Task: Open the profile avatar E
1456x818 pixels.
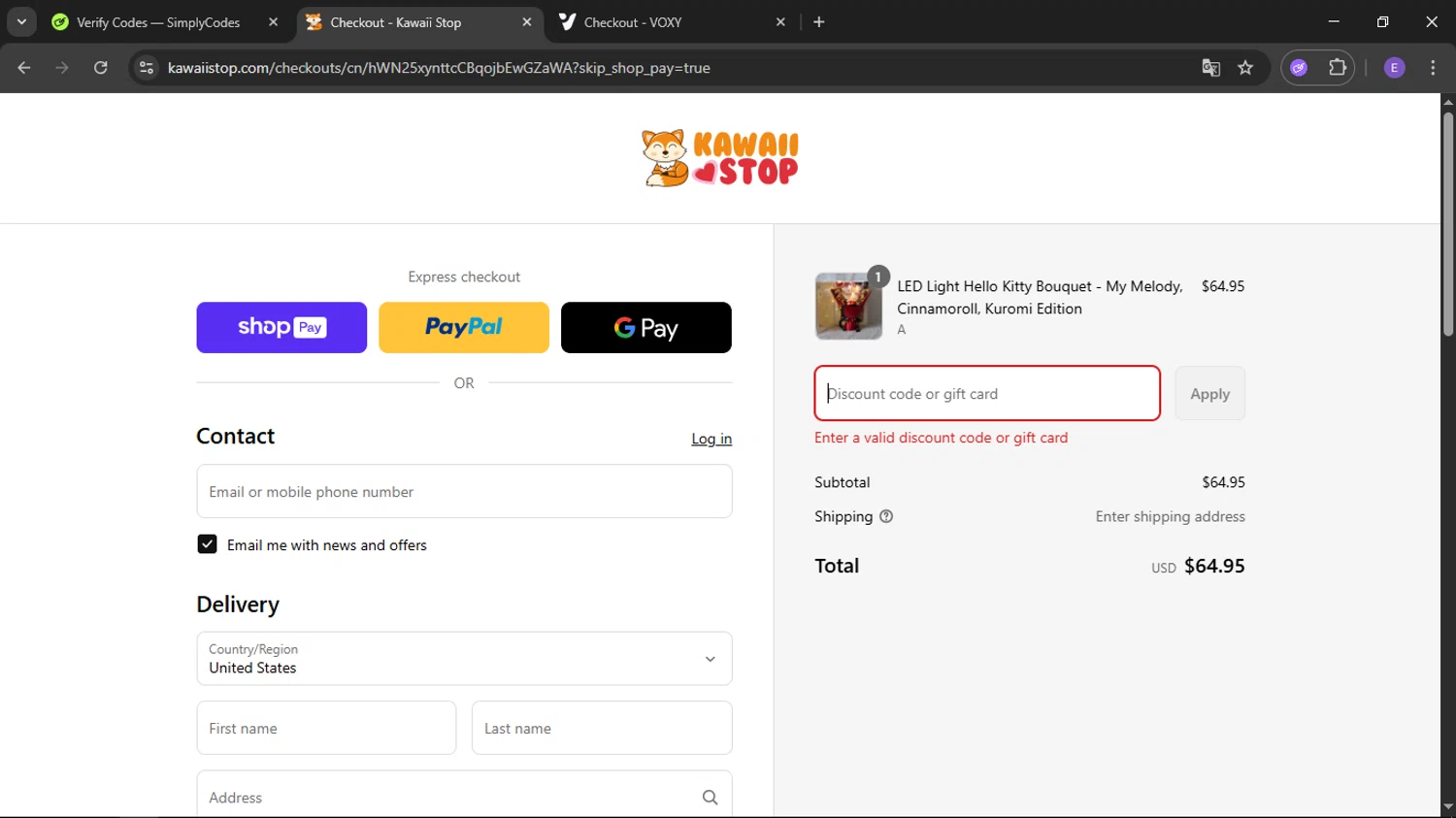Action: [x=1394, y=68]
